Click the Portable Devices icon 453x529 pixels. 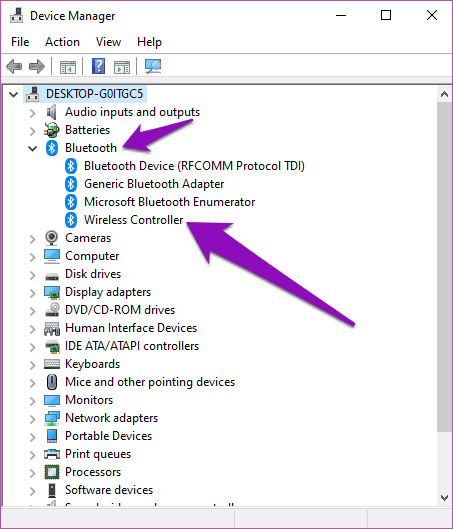pyautogui.click(x=52, y=436)
